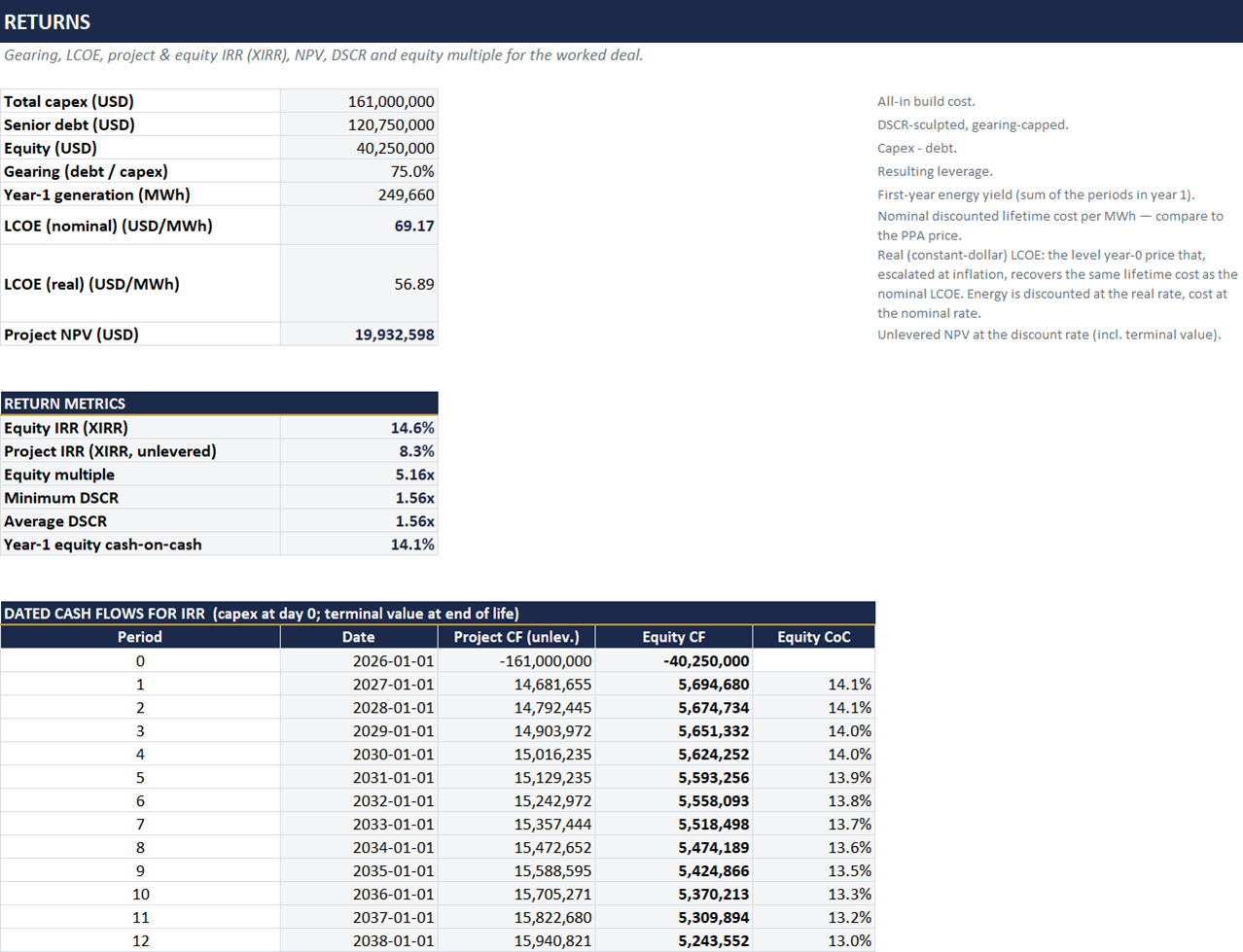Click the Gearing 75.0% cell
This screenshot has width=1243, height=952.
coord(359,171)
